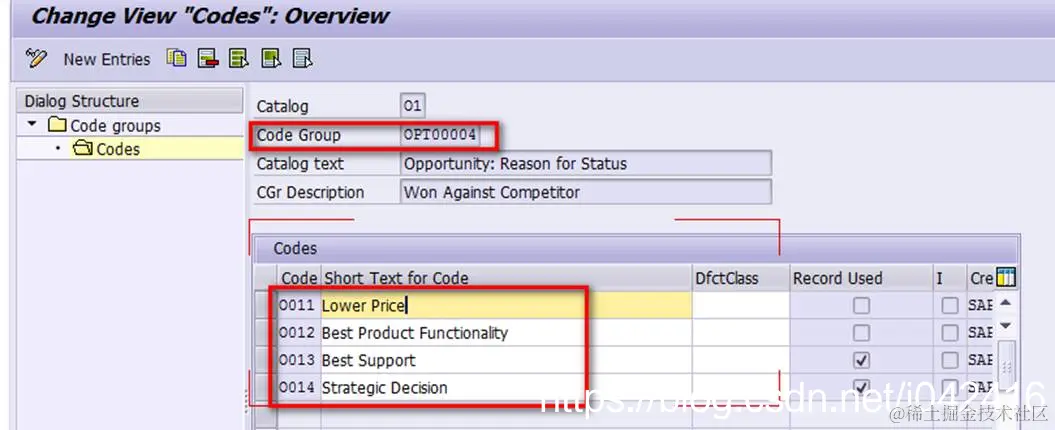Screen dimensions: 1055x430
Task: Click code cell O012
Action: [299, 333]
